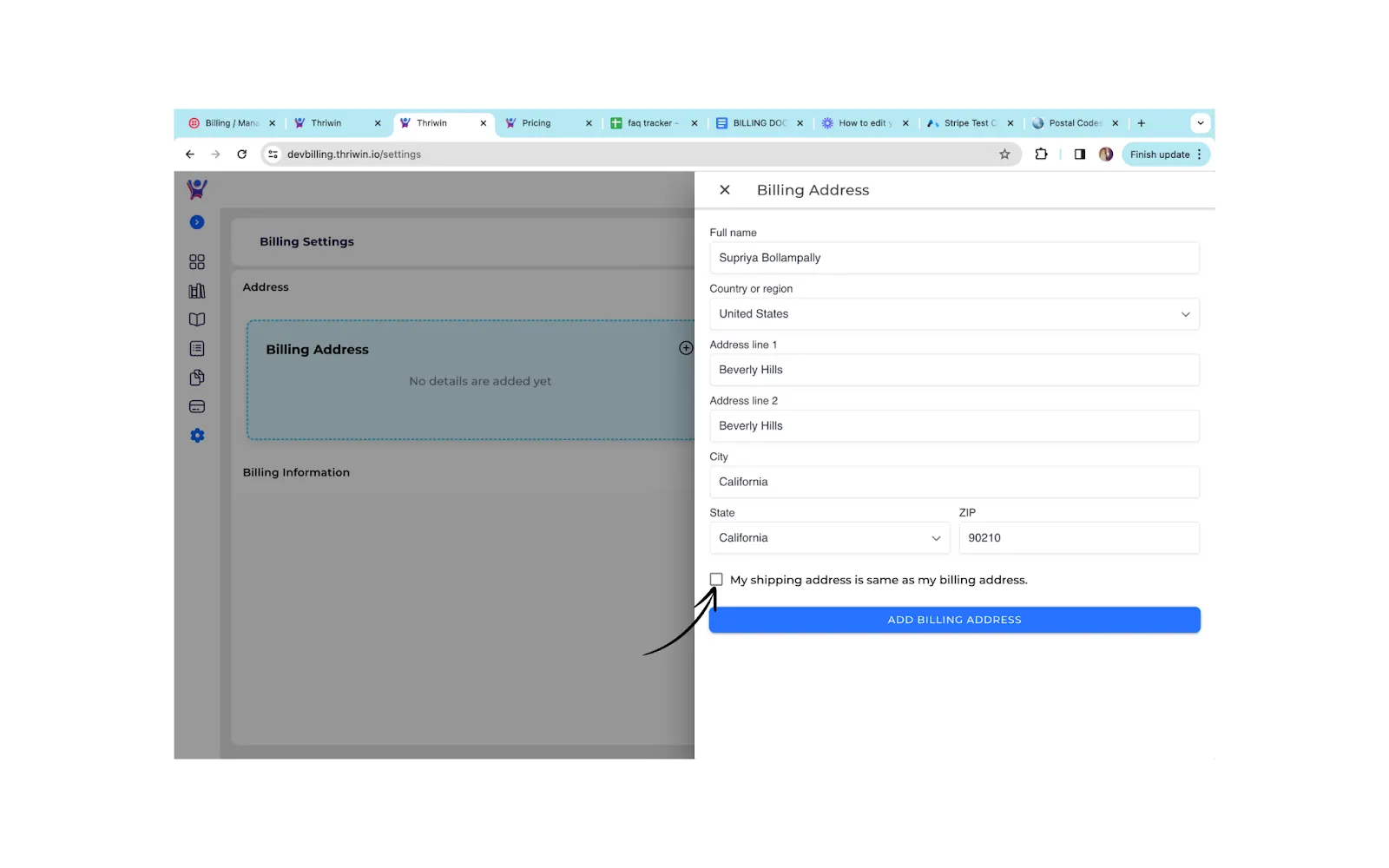Switch to the Billing / Mana browser tab

click(232, 123)
